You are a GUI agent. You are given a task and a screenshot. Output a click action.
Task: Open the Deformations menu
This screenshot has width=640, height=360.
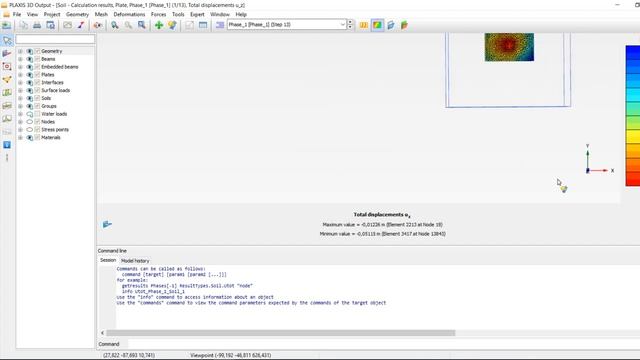pyautogui.click(x=129, y=14)
